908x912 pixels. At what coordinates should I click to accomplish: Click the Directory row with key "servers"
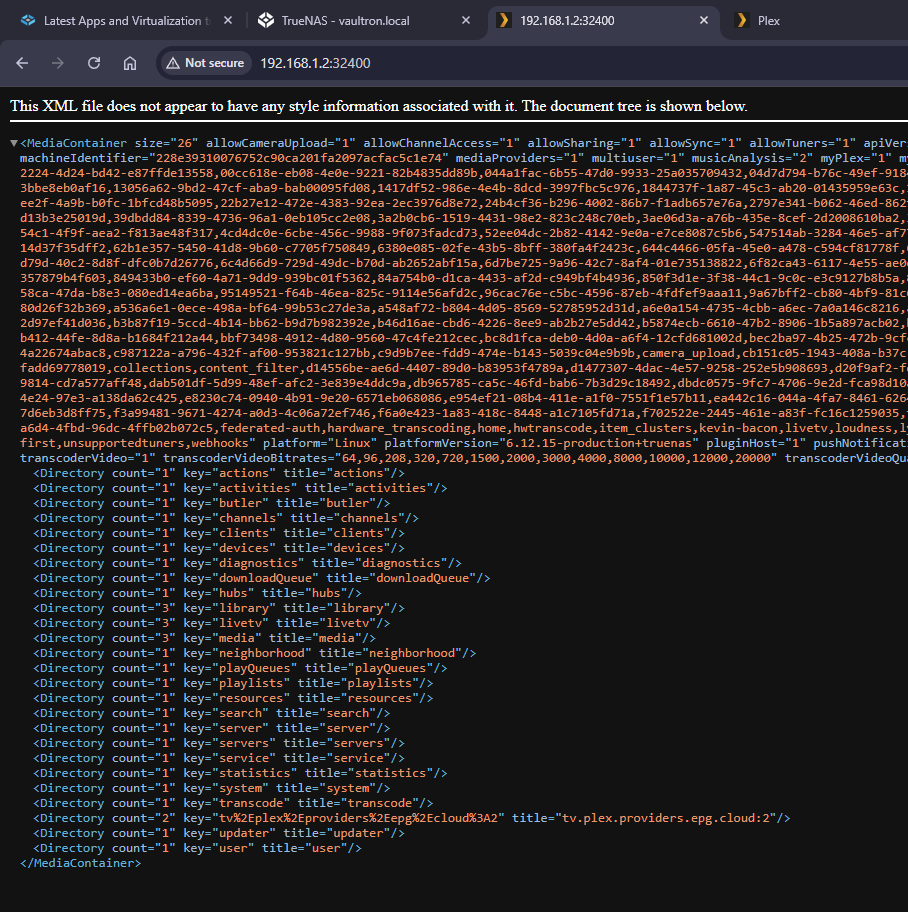click(219, 743)
